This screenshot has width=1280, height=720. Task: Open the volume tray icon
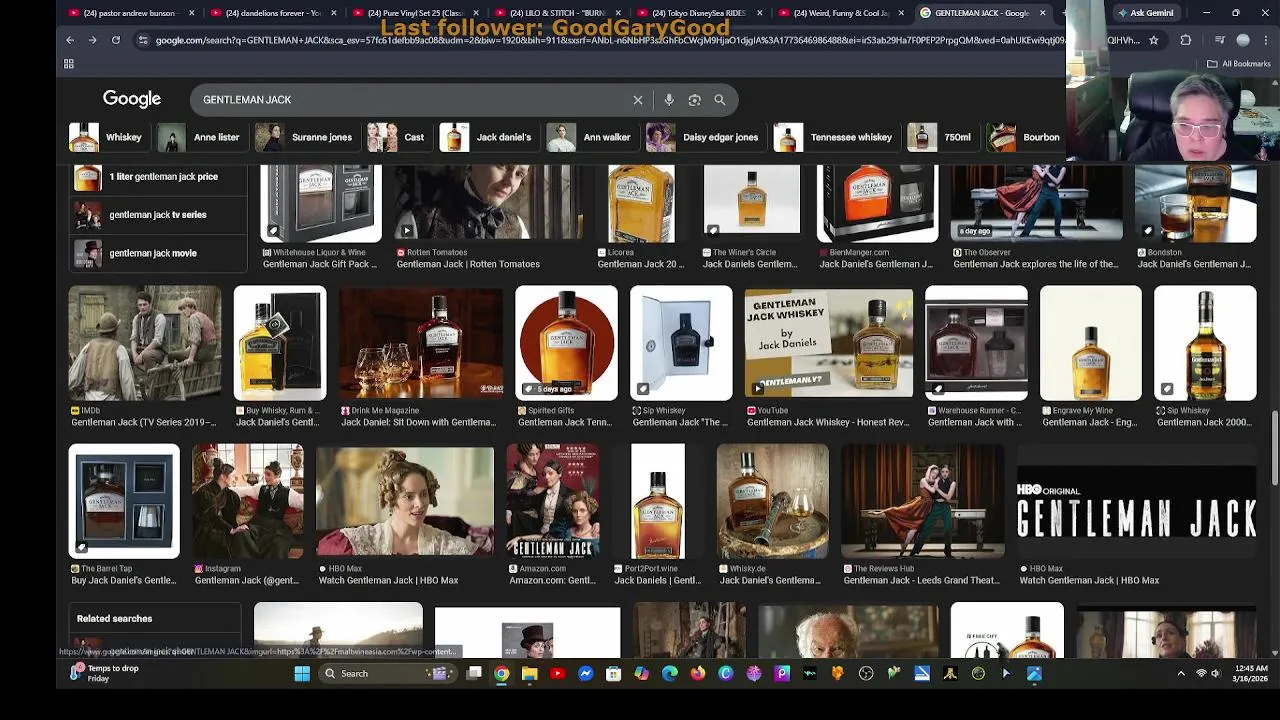pyautogui.click(x=1216, y=674)
